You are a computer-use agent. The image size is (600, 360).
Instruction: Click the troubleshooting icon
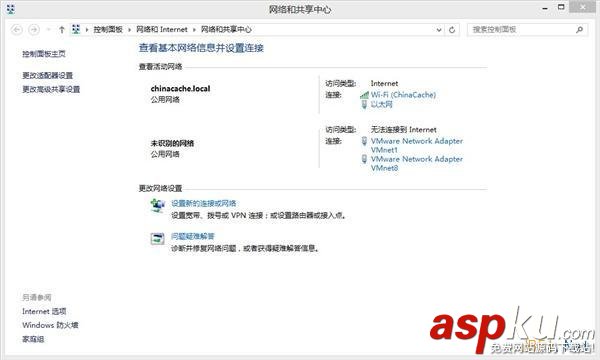tap(157, 239)
